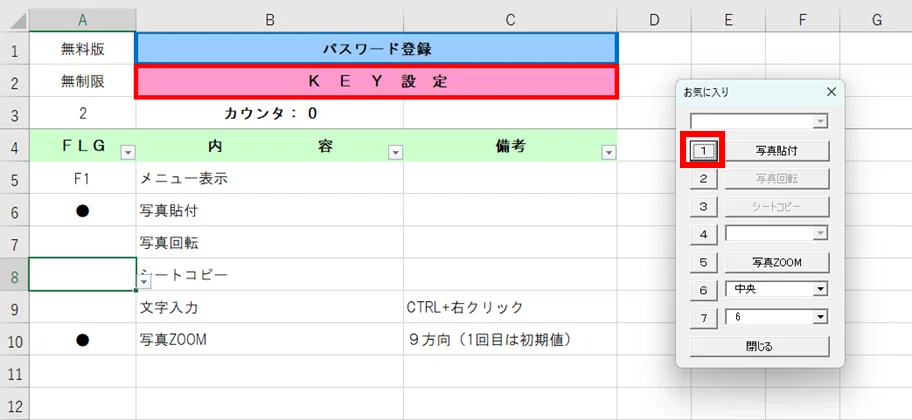912x420 pixels.
Task: Click the 写真ZOOM button in dialog
Action: pyautogui.click(x=776, y=262)
